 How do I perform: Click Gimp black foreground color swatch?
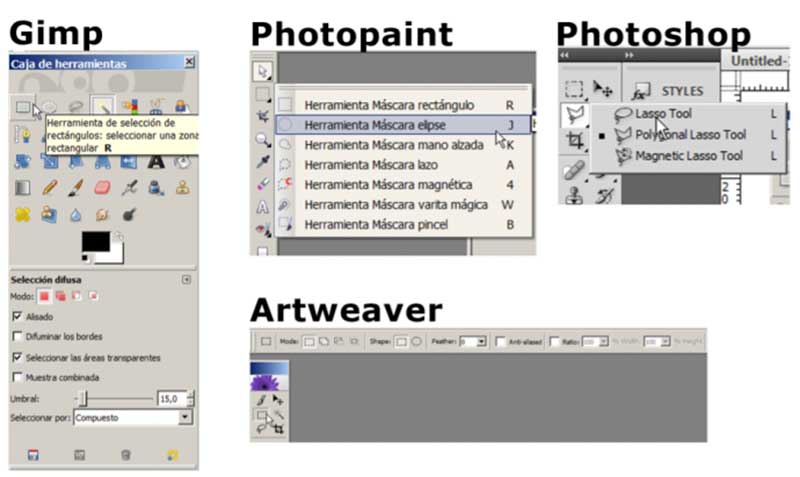click(95, 241)
